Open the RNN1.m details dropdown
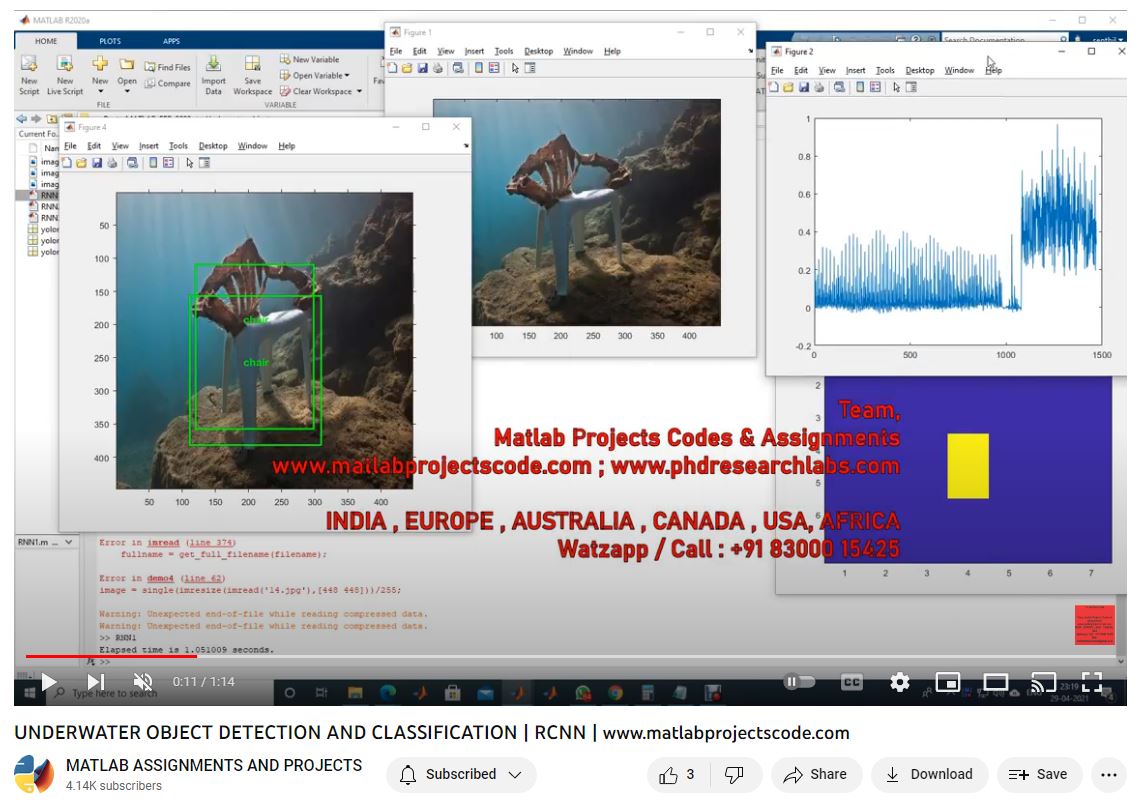This screenshot has width=1140, height=806. [68, 542]
